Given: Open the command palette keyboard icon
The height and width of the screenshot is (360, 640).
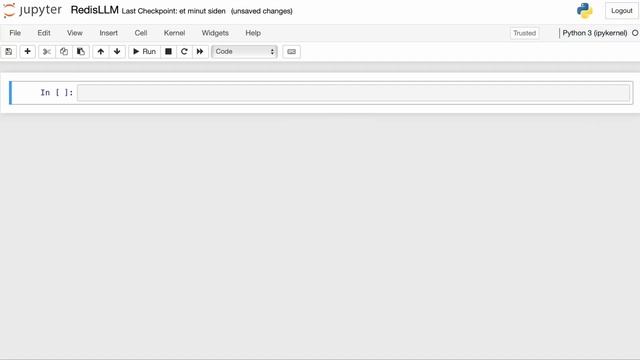Looking at the screenshot, I should tap(291, 51).
